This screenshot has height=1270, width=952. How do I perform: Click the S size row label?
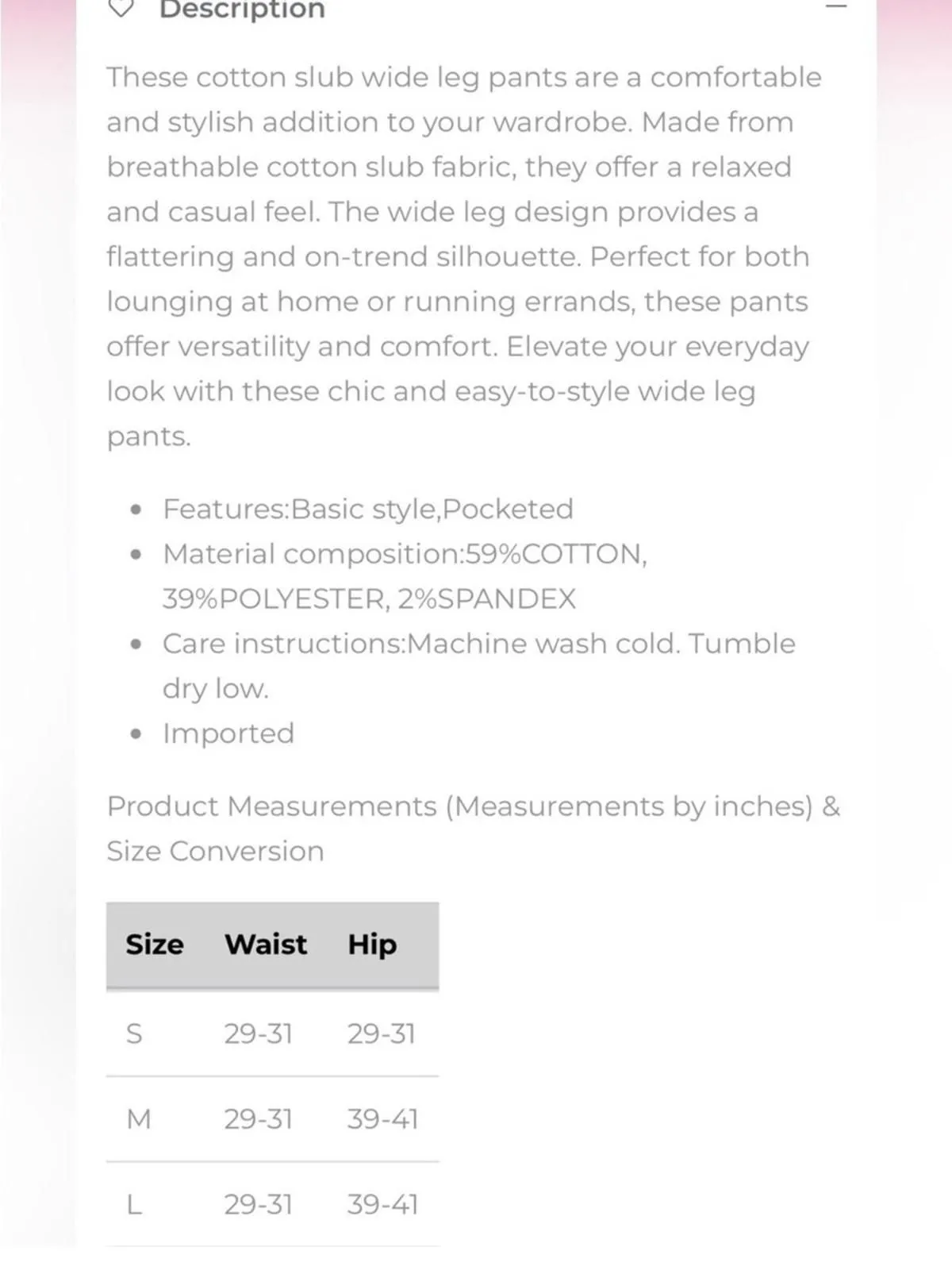pyautogui.click(x=134, y=1033)
